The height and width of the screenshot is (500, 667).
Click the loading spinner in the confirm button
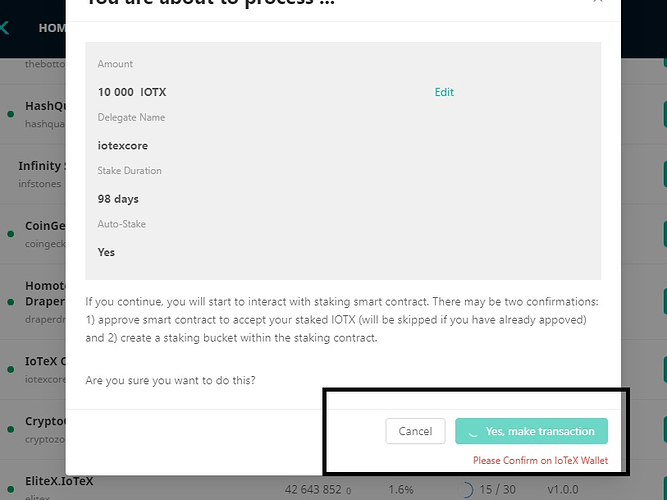click(472, 431)
